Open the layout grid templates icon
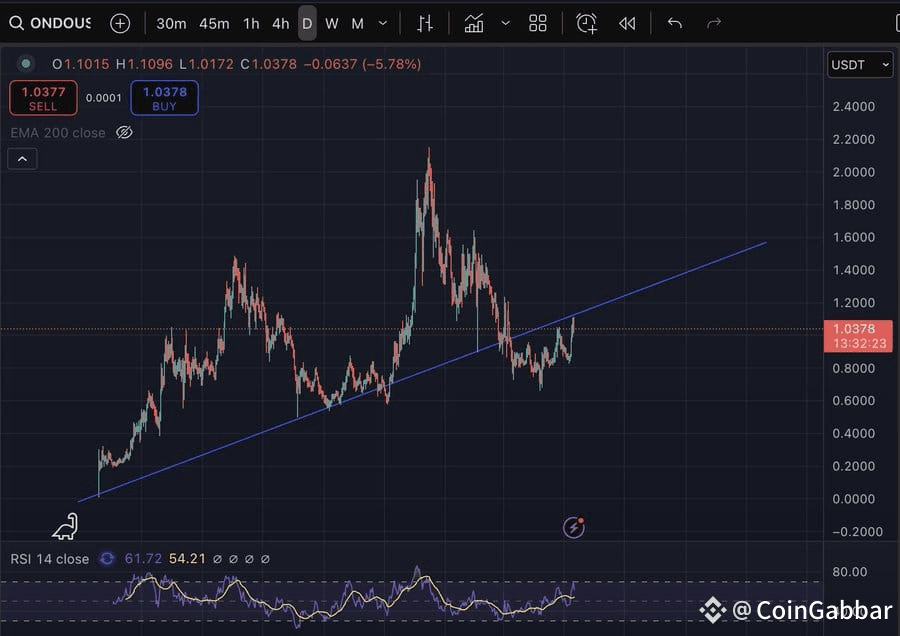 click(538, 23)
